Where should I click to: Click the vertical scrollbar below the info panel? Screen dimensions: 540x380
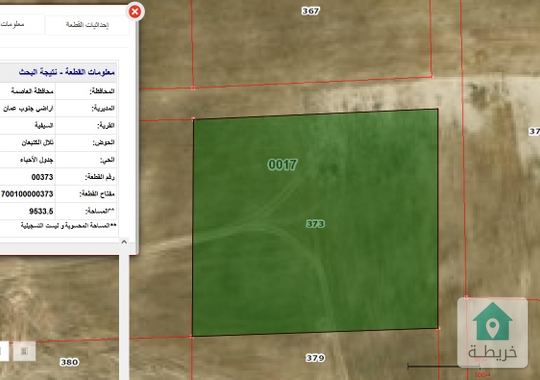[x=124, y=317]
